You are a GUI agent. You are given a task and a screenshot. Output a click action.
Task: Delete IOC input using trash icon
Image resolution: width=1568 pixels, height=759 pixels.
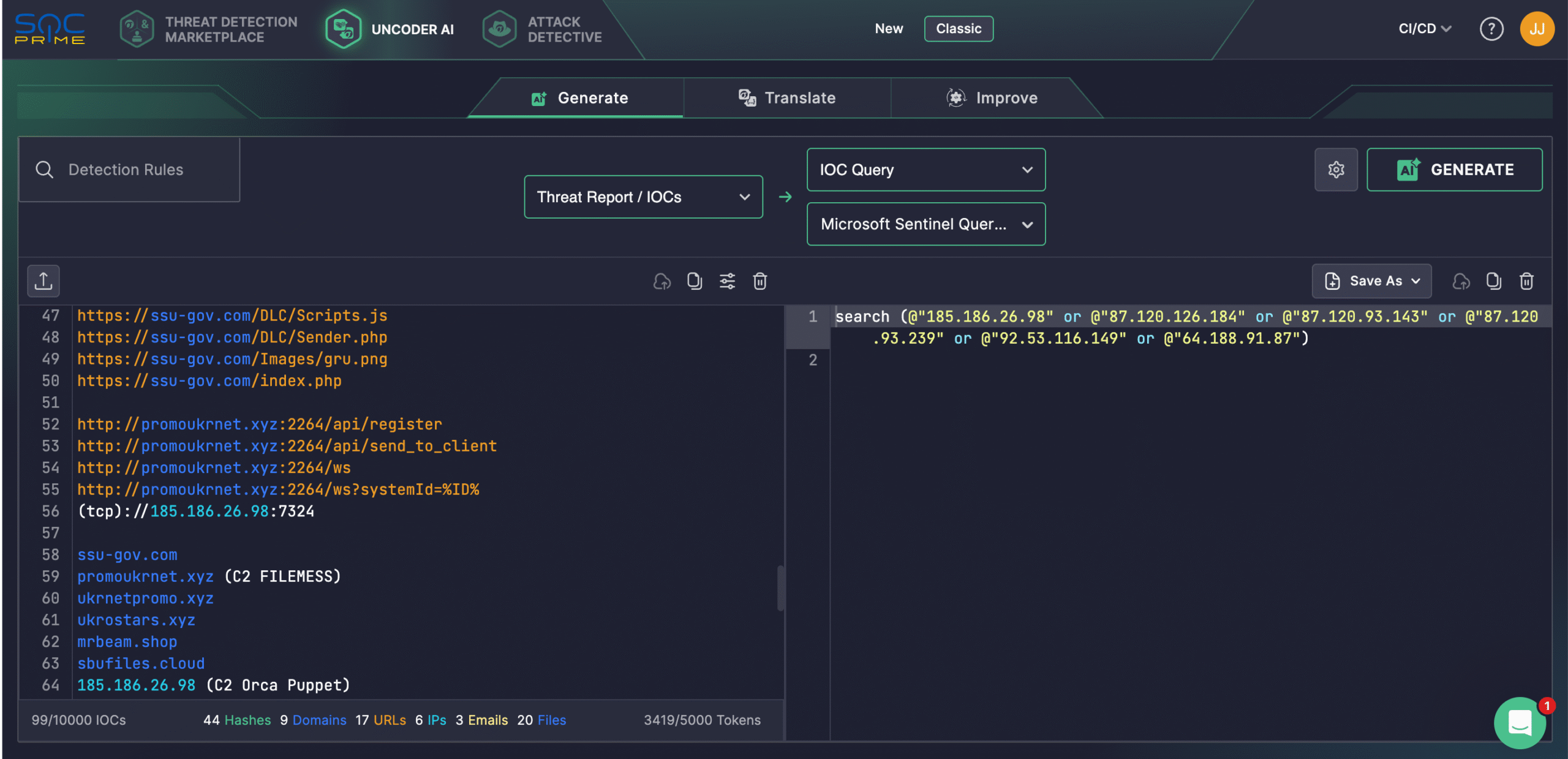760,281
